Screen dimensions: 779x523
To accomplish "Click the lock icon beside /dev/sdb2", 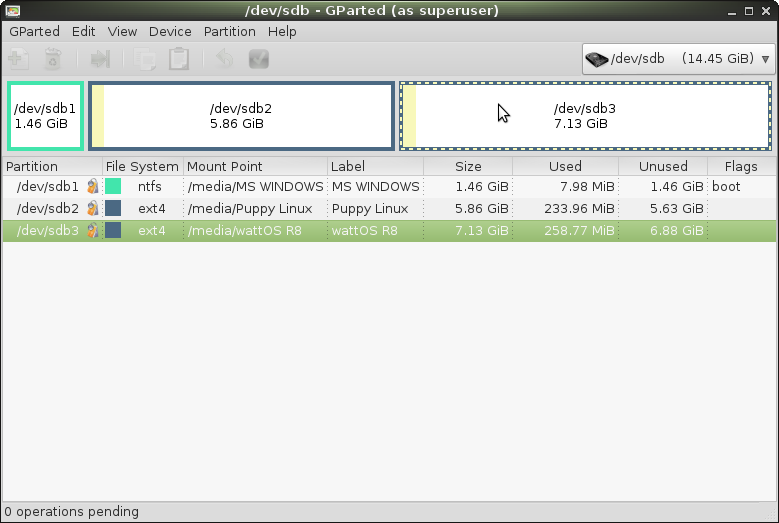I will 92,209.
